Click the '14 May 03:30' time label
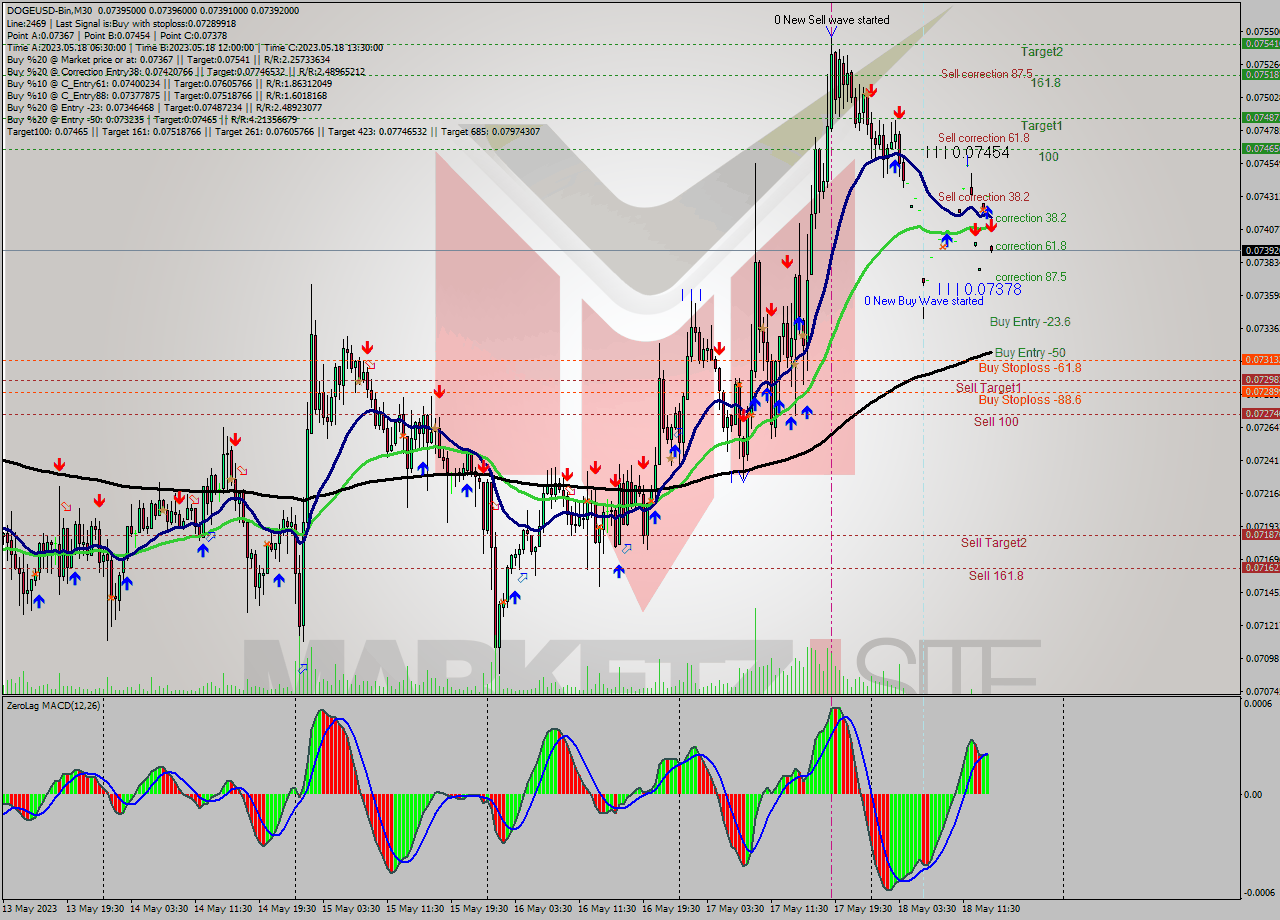 (161, 909)
